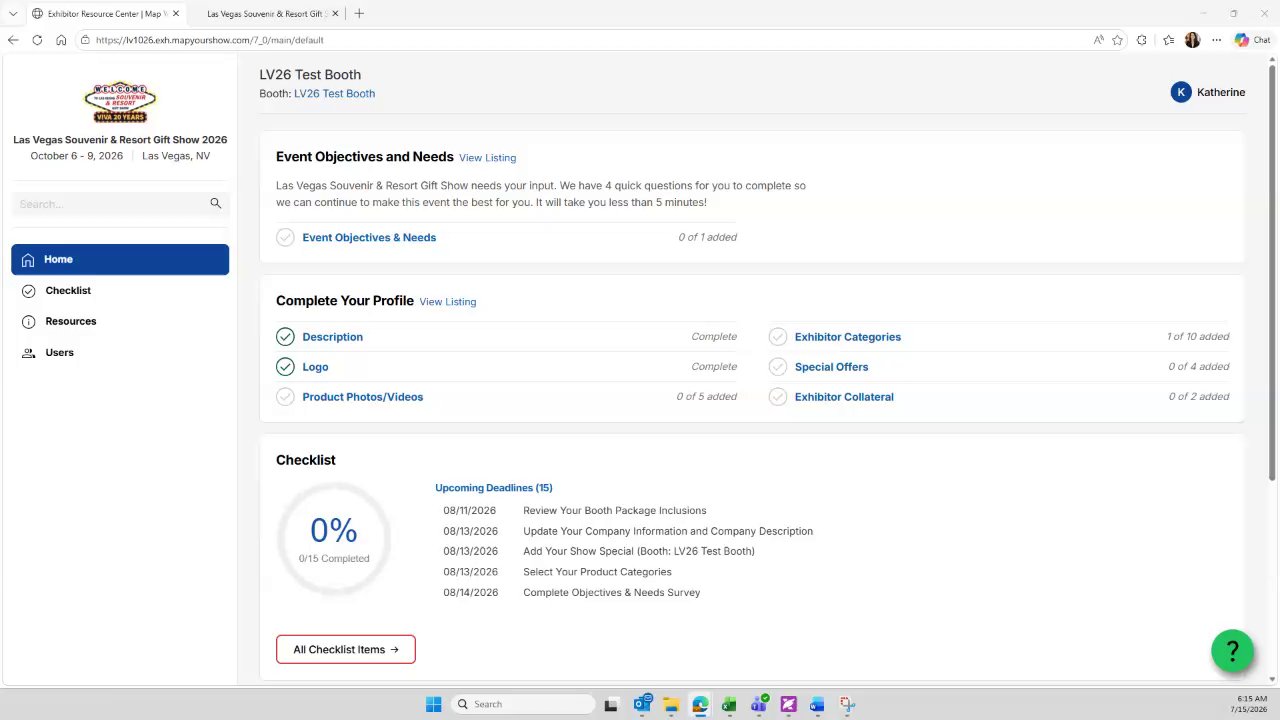The image size is (1280, 720).
Task: Switch to Las Vegas Souvenir & Resort Gift tab
Action: 266,14
